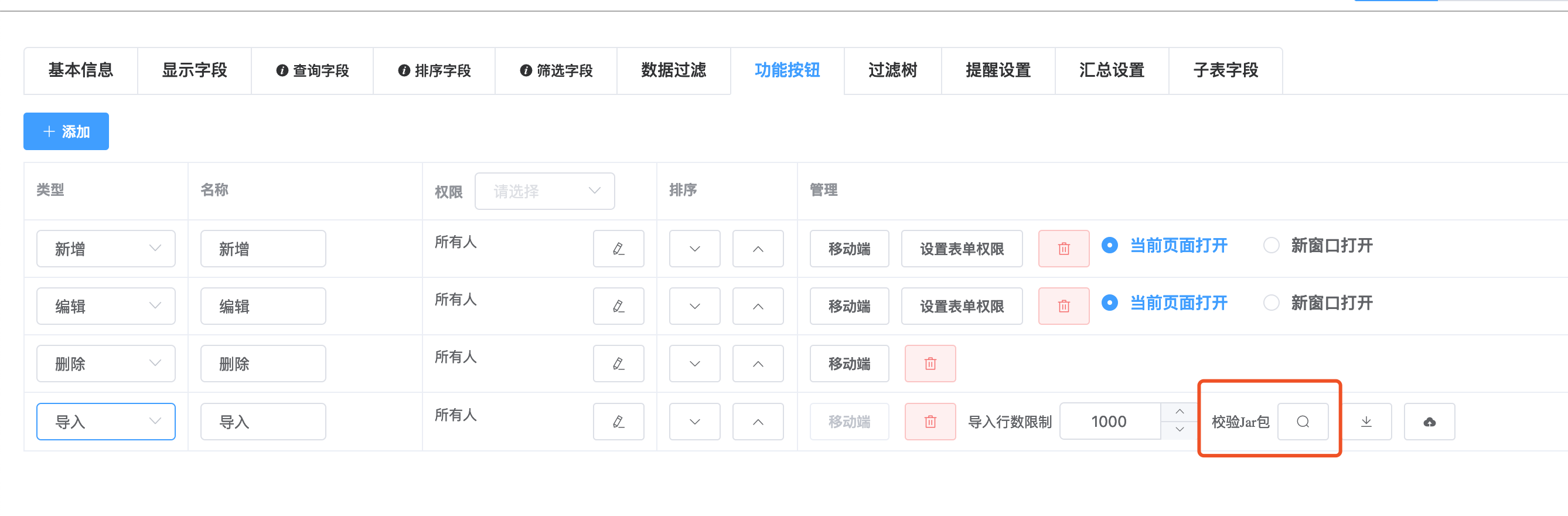Click the red trash icon in 编辑 row
1568x516 pixels.
click(x=1063, y=306)
